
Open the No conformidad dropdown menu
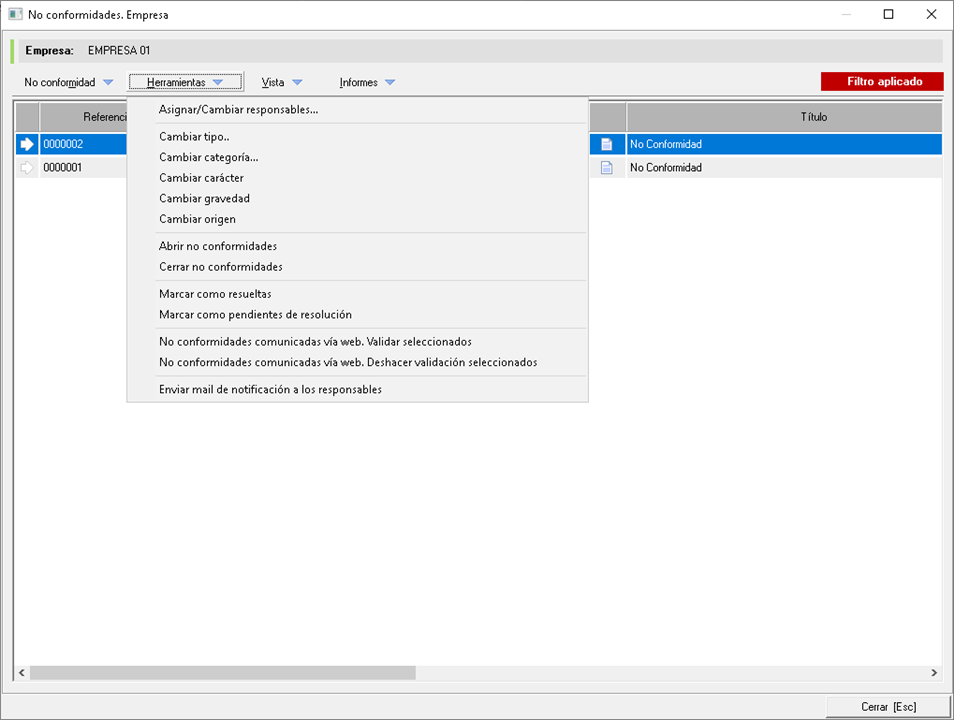point(69,82)
